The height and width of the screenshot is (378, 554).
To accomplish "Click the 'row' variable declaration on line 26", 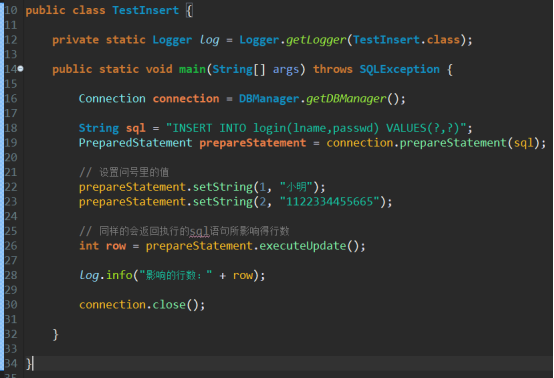I will tap(116, 246).
